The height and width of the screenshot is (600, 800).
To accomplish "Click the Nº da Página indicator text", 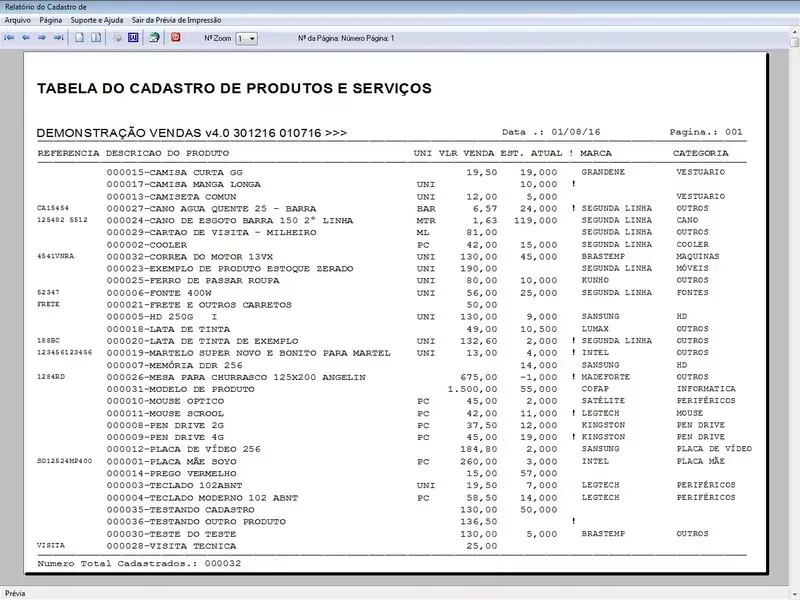I will click(346, 39).
